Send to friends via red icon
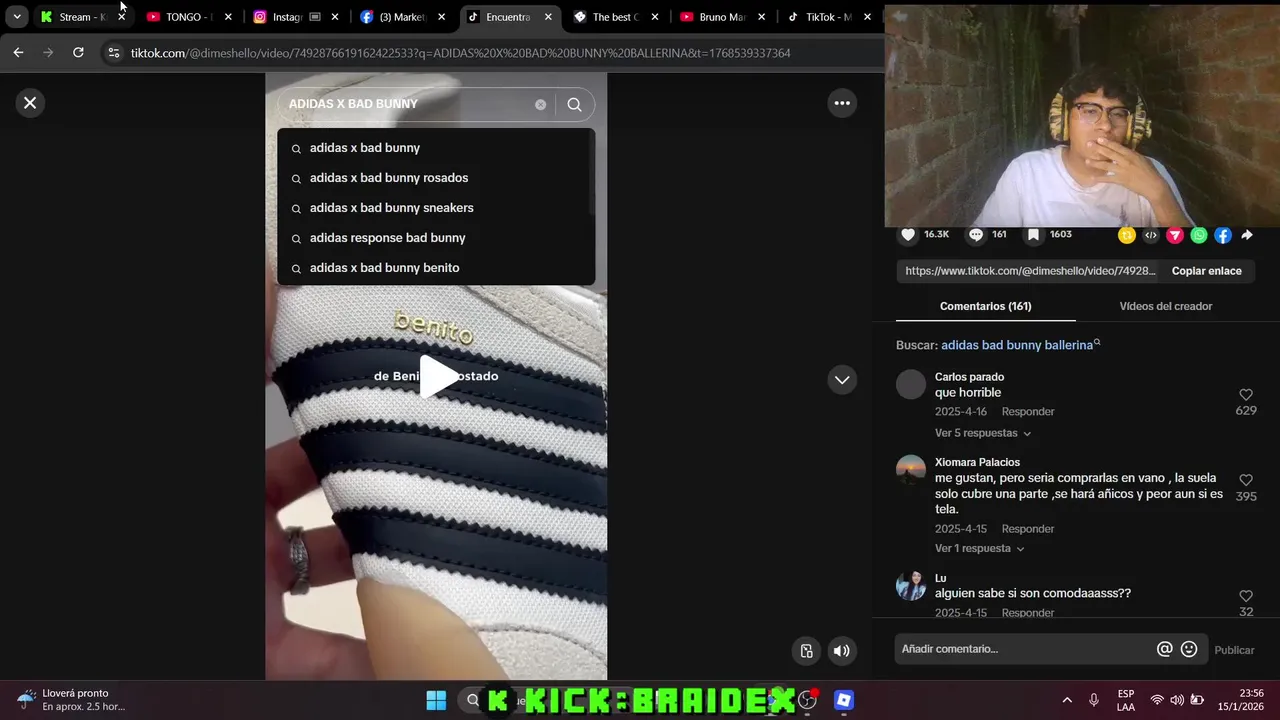The image size is (1280, 720). click(x=1175, y=235)
